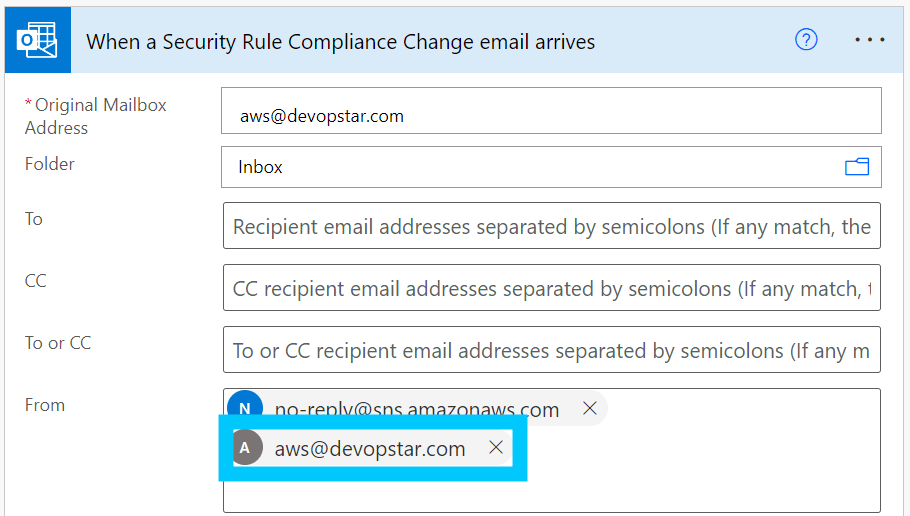Image resolution: width=910 pixels, height=516 pixels.
Task: Focus the CC recipients field
Action: click(551, 289)
